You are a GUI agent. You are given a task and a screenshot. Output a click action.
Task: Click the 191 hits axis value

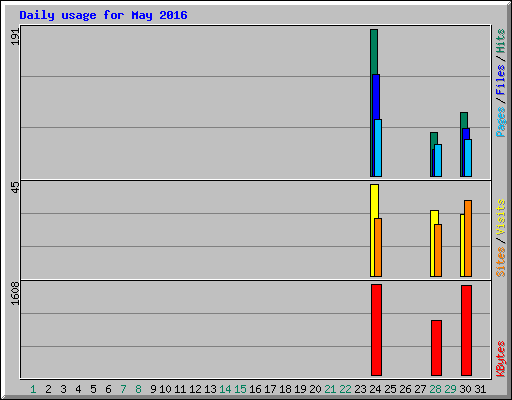[x=15, y=37]
